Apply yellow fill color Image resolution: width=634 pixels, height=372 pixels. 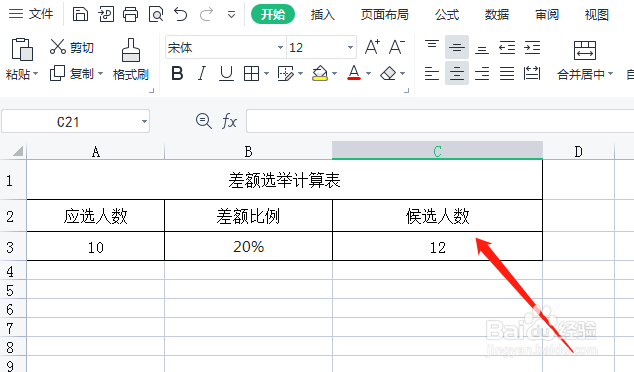[320, 74]
